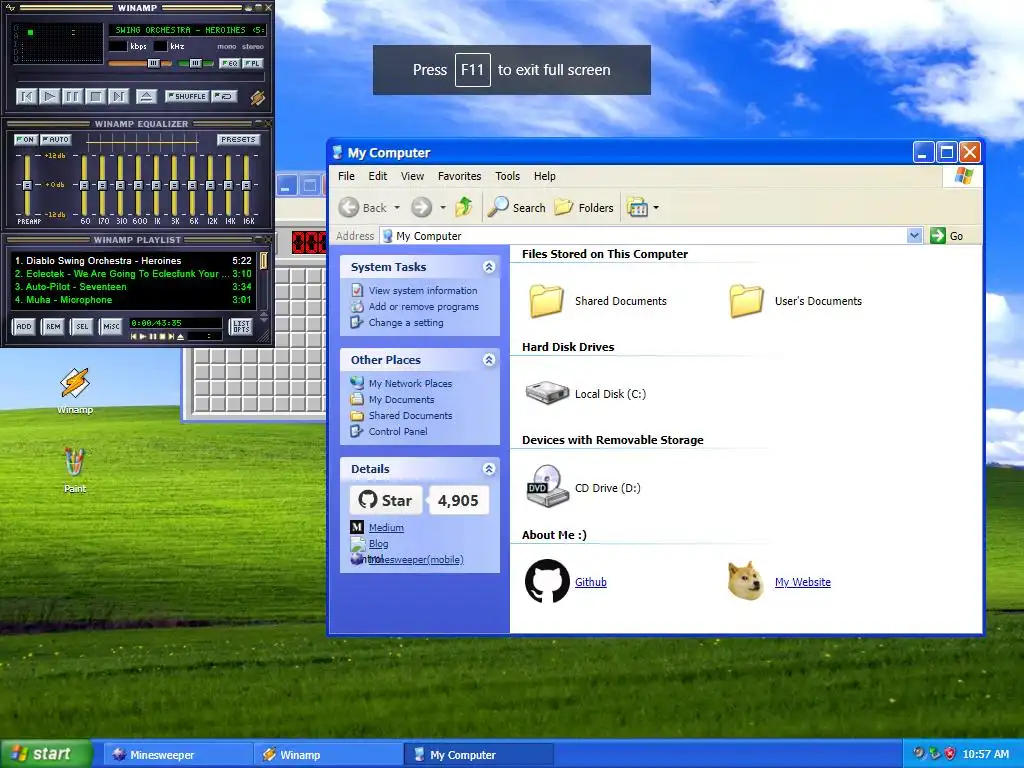Image resolution: width=1024 pixels, height=768 pixels.
Task: Open the Medium link in Details
Action: (x=386, y=528)
